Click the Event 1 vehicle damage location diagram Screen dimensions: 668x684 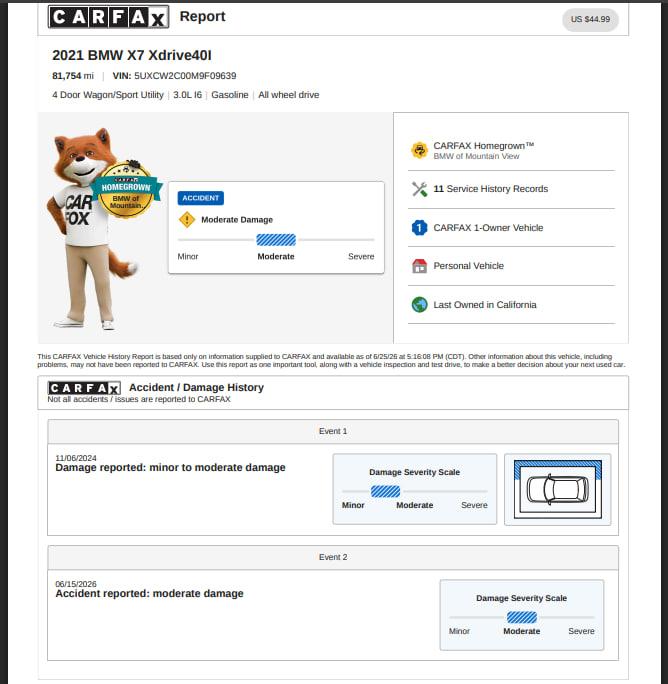(x=558, y=489)
